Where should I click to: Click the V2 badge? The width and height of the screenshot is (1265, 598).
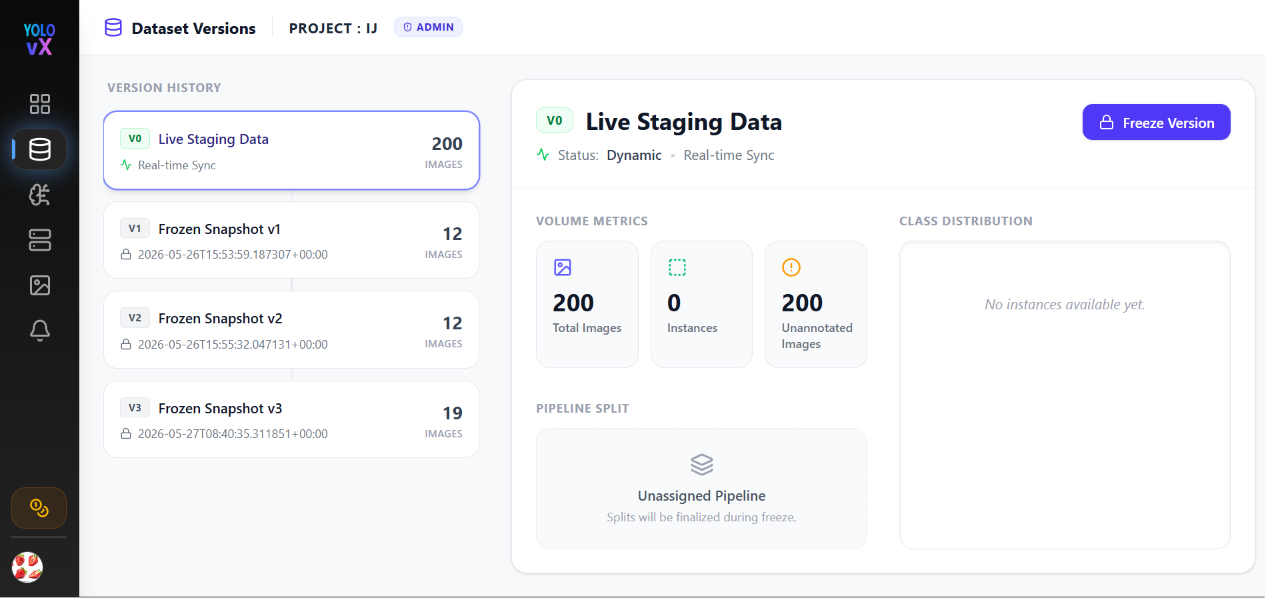[135, 318]
